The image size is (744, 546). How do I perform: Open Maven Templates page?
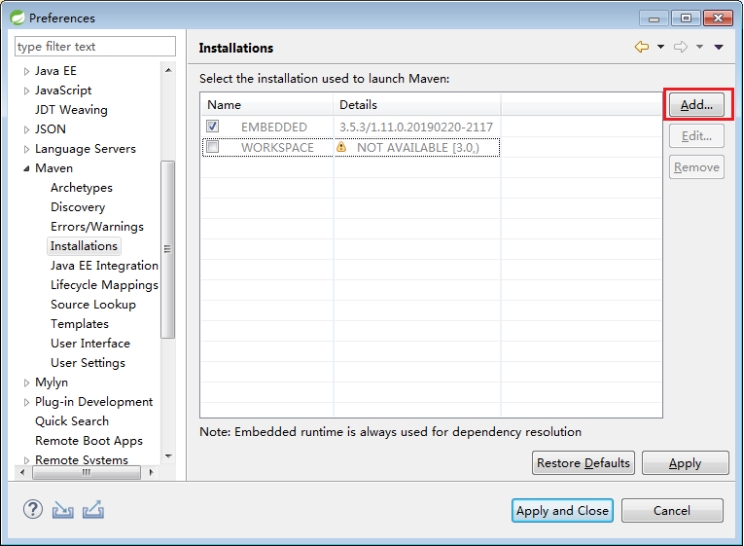coord(80,324)
